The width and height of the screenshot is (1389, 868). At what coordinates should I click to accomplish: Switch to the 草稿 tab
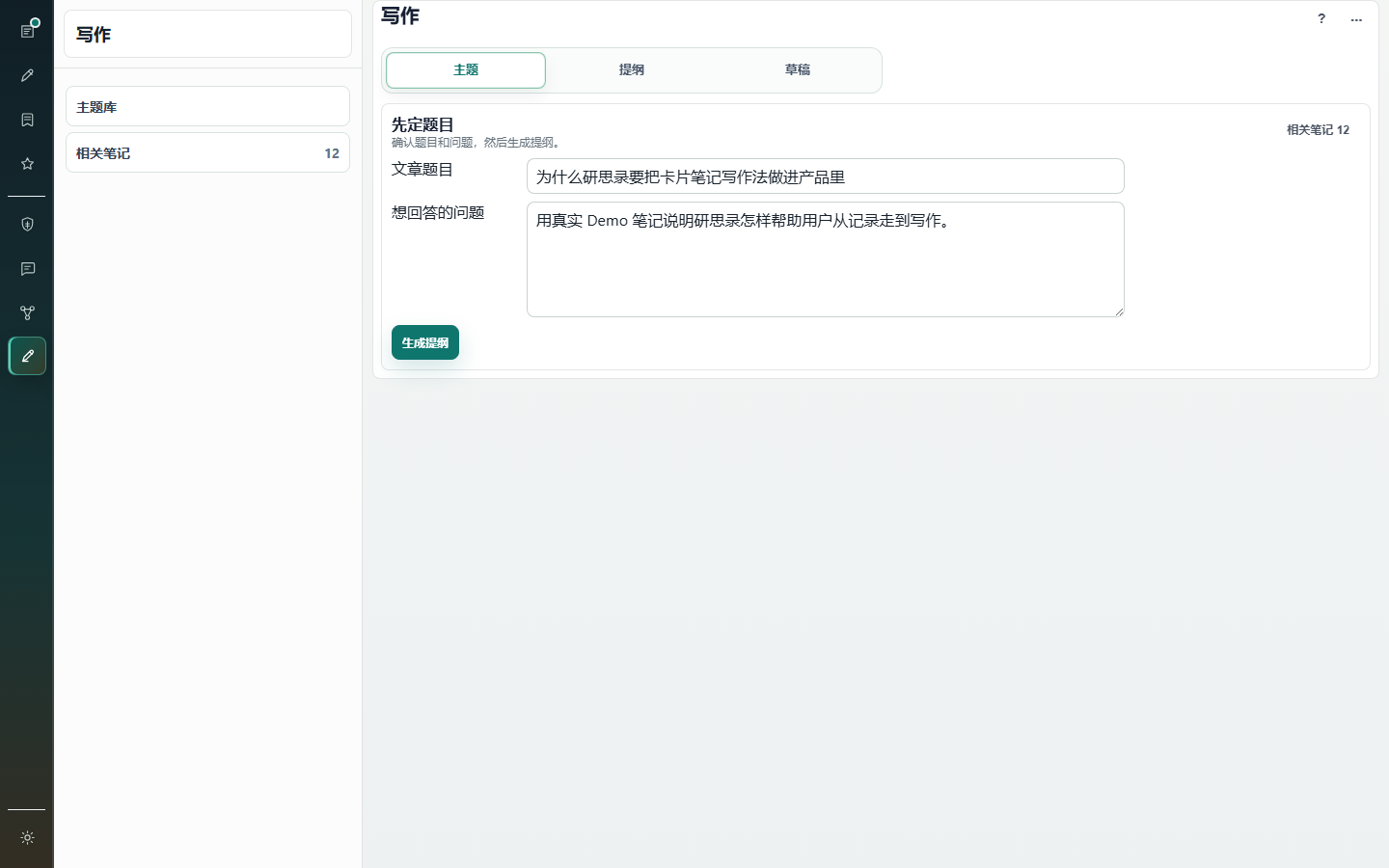click(x=798, y=70)
